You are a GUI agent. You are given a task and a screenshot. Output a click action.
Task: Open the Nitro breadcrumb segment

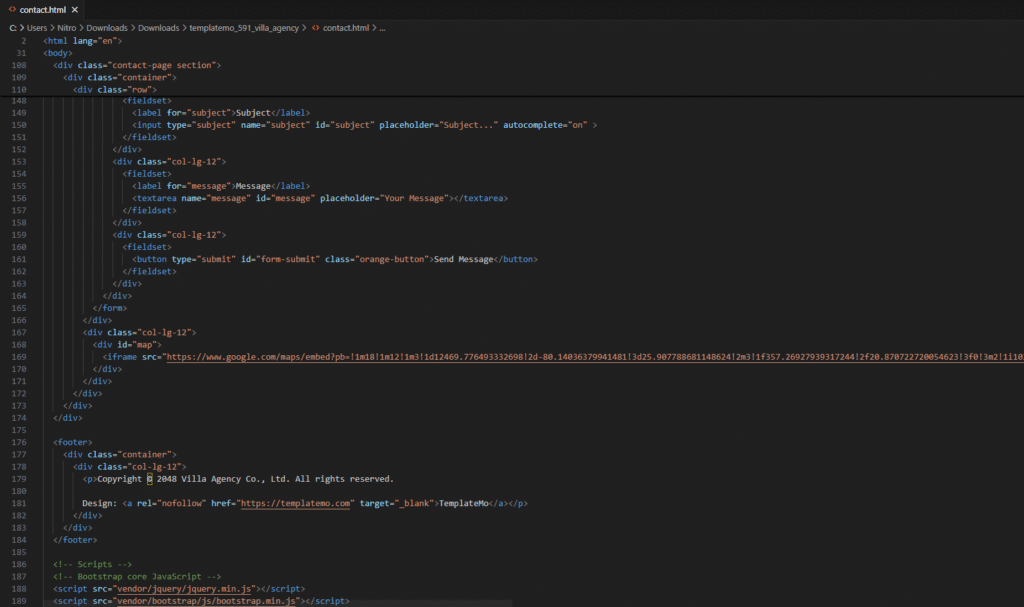pyautogui.click(x=67, y=28)
